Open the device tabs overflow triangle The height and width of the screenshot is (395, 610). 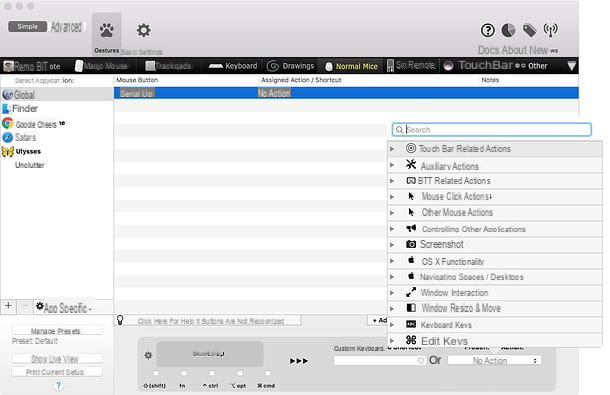571,66
